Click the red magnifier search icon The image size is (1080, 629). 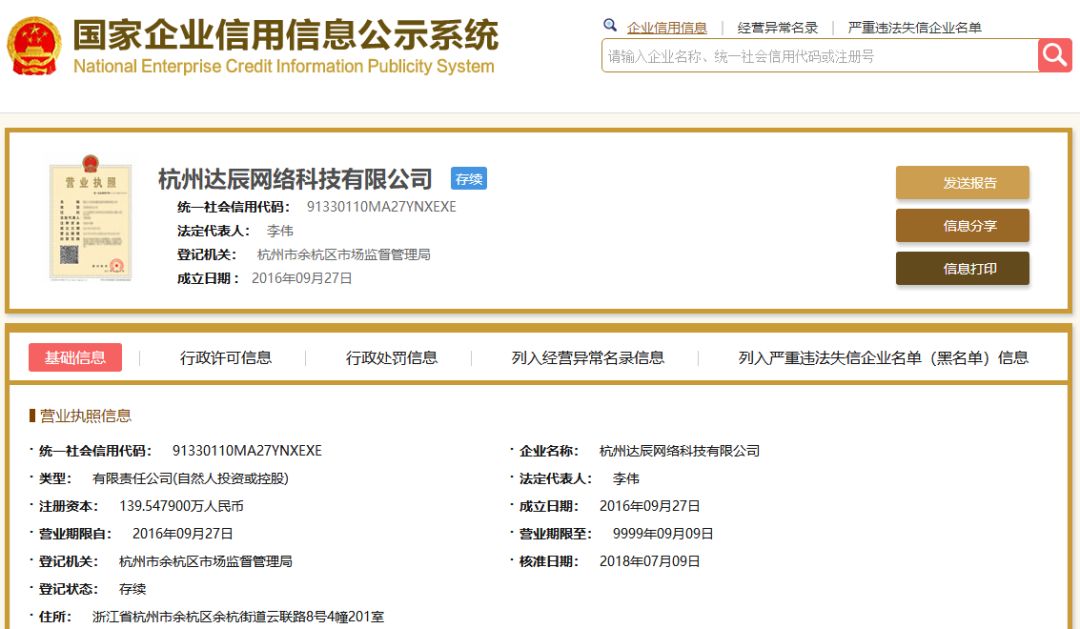coord(1054,55)
